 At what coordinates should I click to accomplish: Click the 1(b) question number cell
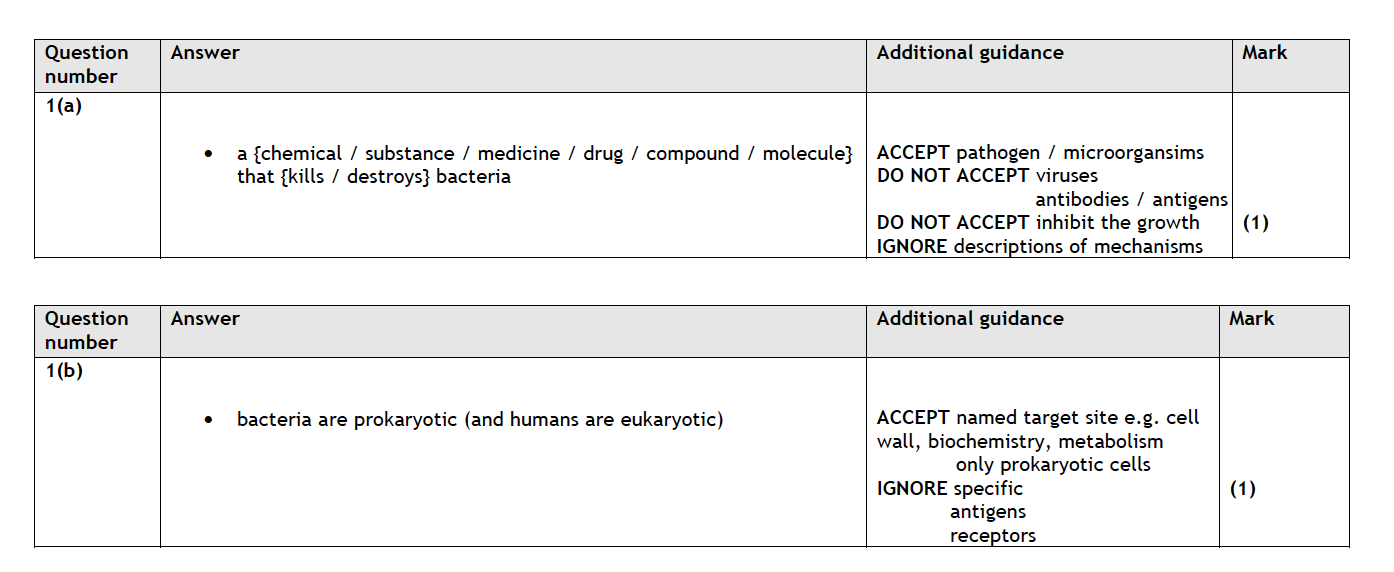coord(63,371)
